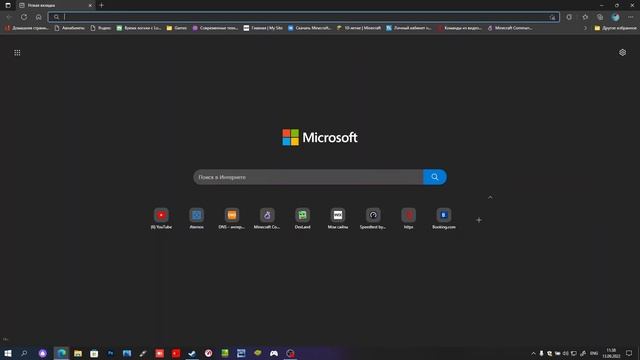Open the notification center icon
This screenshot has width=640, height=360.
click(629, 353)
